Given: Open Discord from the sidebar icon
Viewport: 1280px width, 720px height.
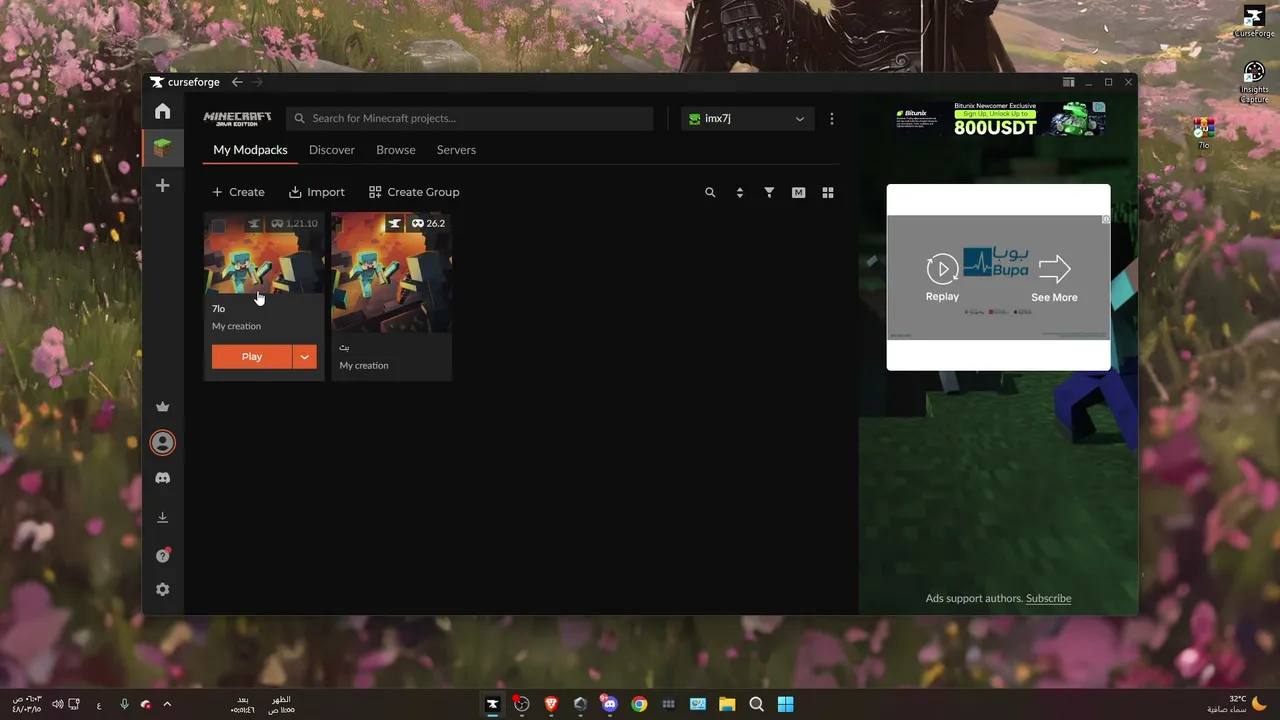Looking at the screenshot, I should coord(162,478).
